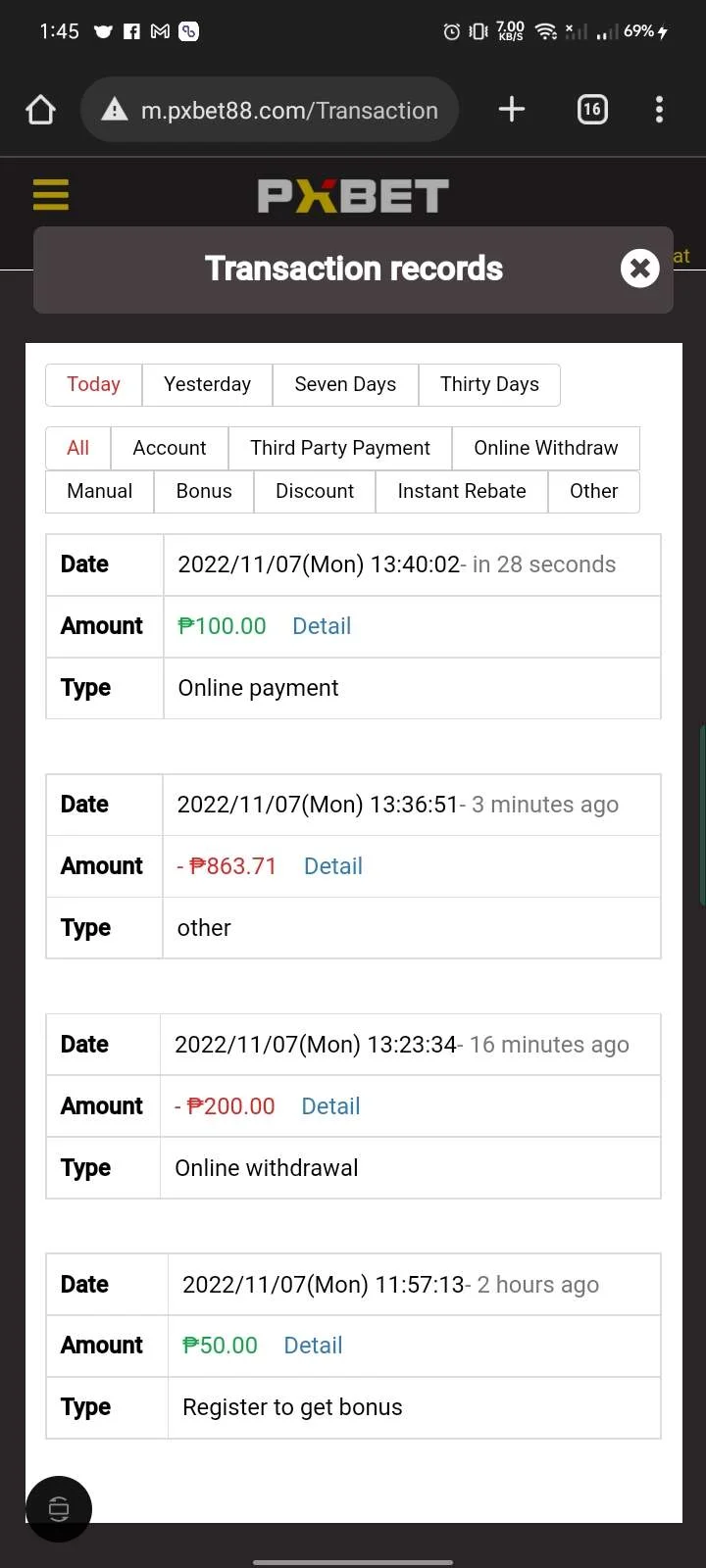Click date 2022/11/07(Mon) 13:23:34
This screenshot has height=1568, width=706.
click(x=316, y=1045)
